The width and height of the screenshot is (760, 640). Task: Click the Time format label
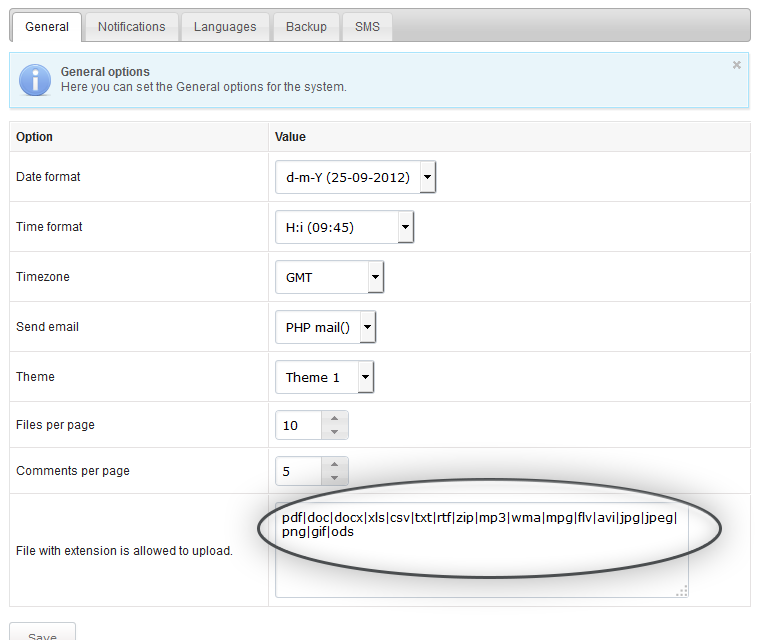[x=49, y=226]
